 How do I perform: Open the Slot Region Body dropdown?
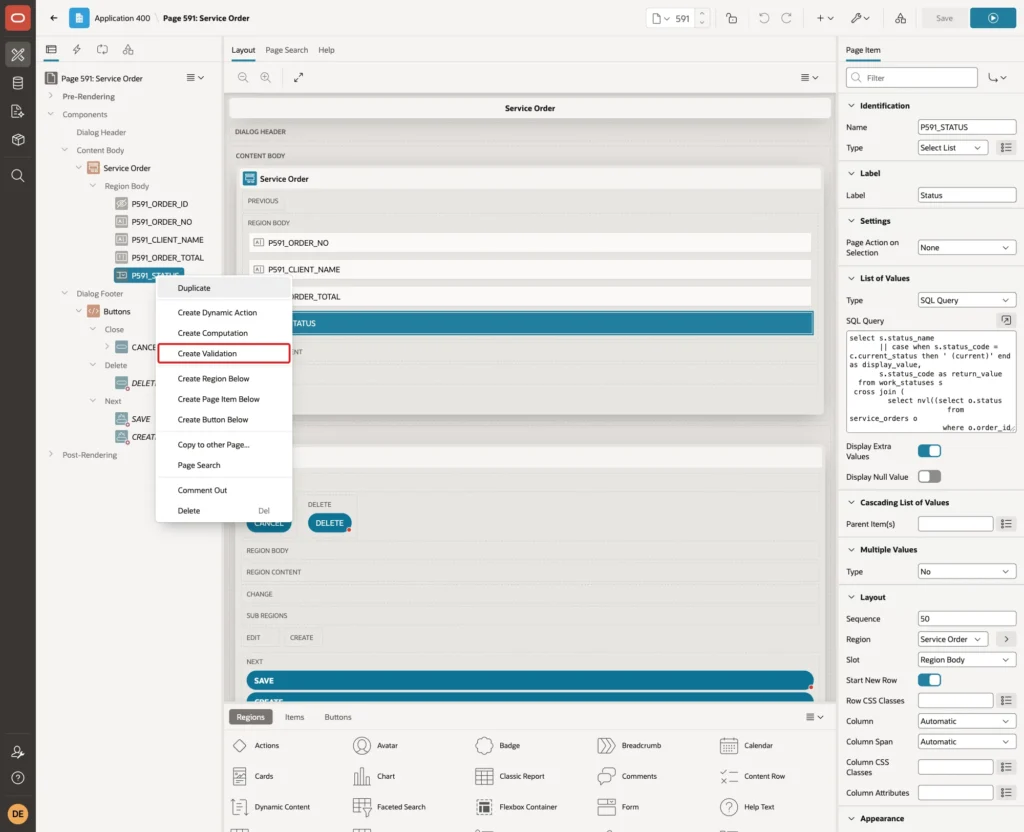[967, 660]
